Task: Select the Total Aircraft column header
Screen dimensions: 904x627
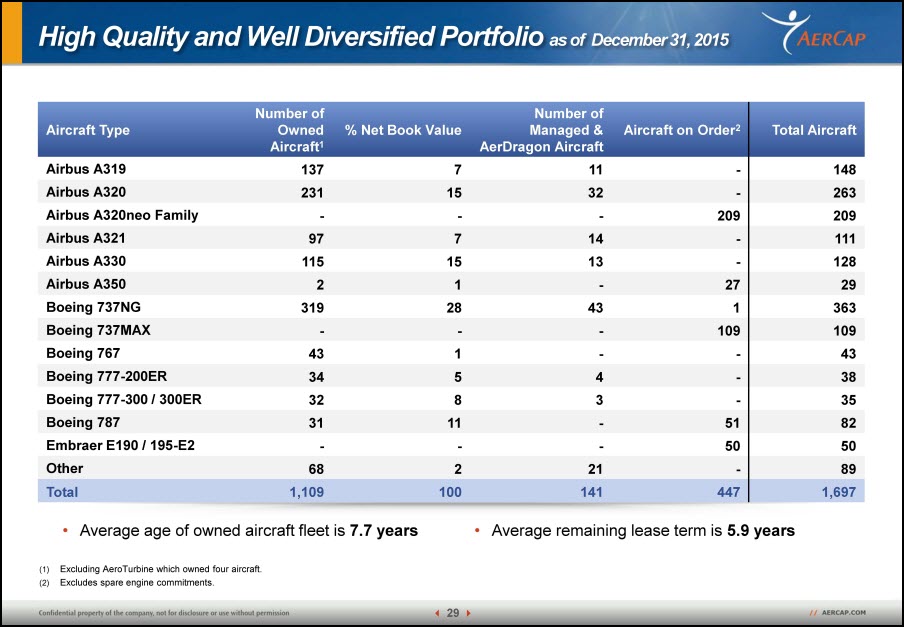Action: coord(814,130)
